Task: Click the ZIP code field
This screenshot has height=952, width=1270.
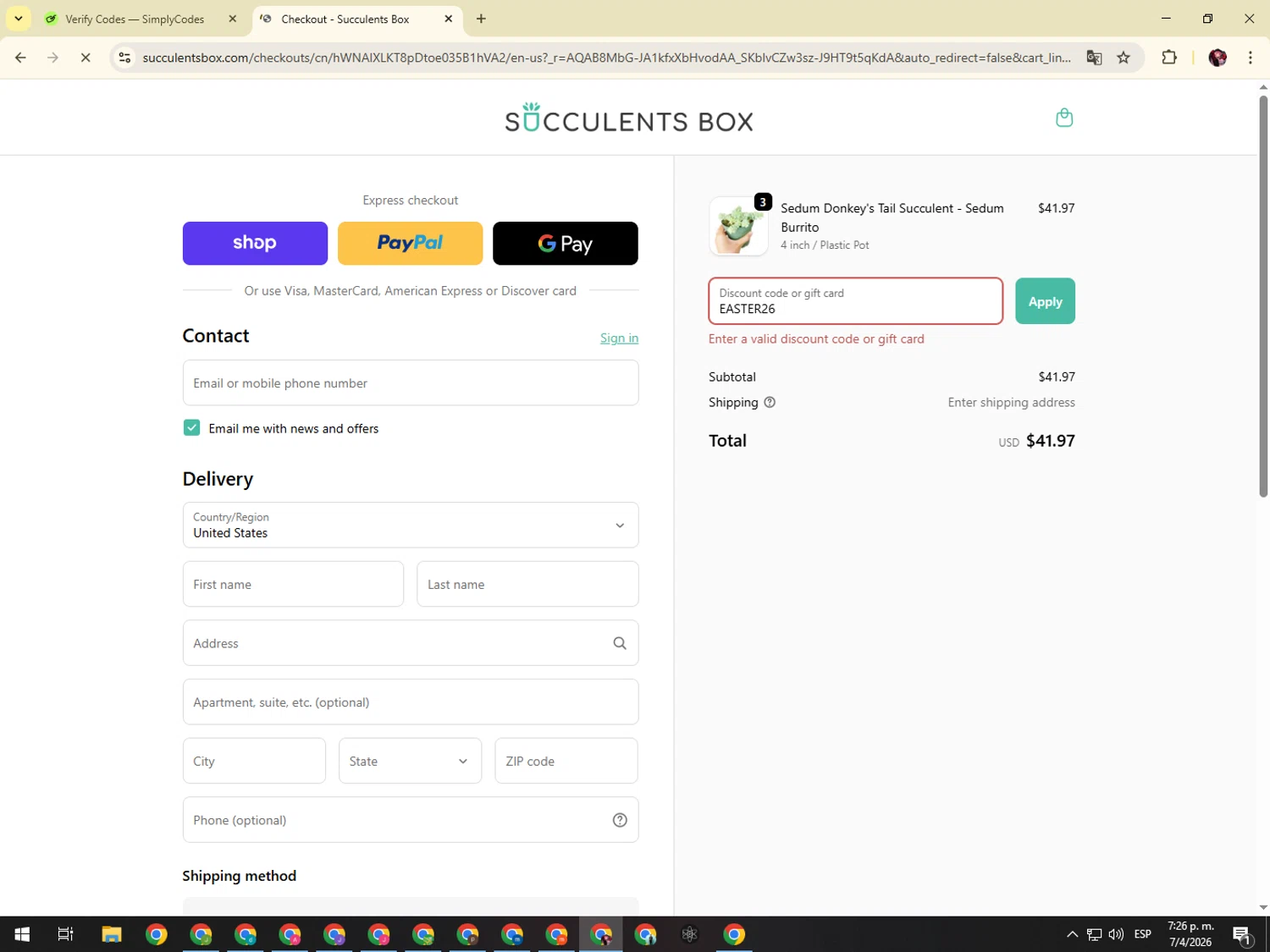Action: coord(566,761)
